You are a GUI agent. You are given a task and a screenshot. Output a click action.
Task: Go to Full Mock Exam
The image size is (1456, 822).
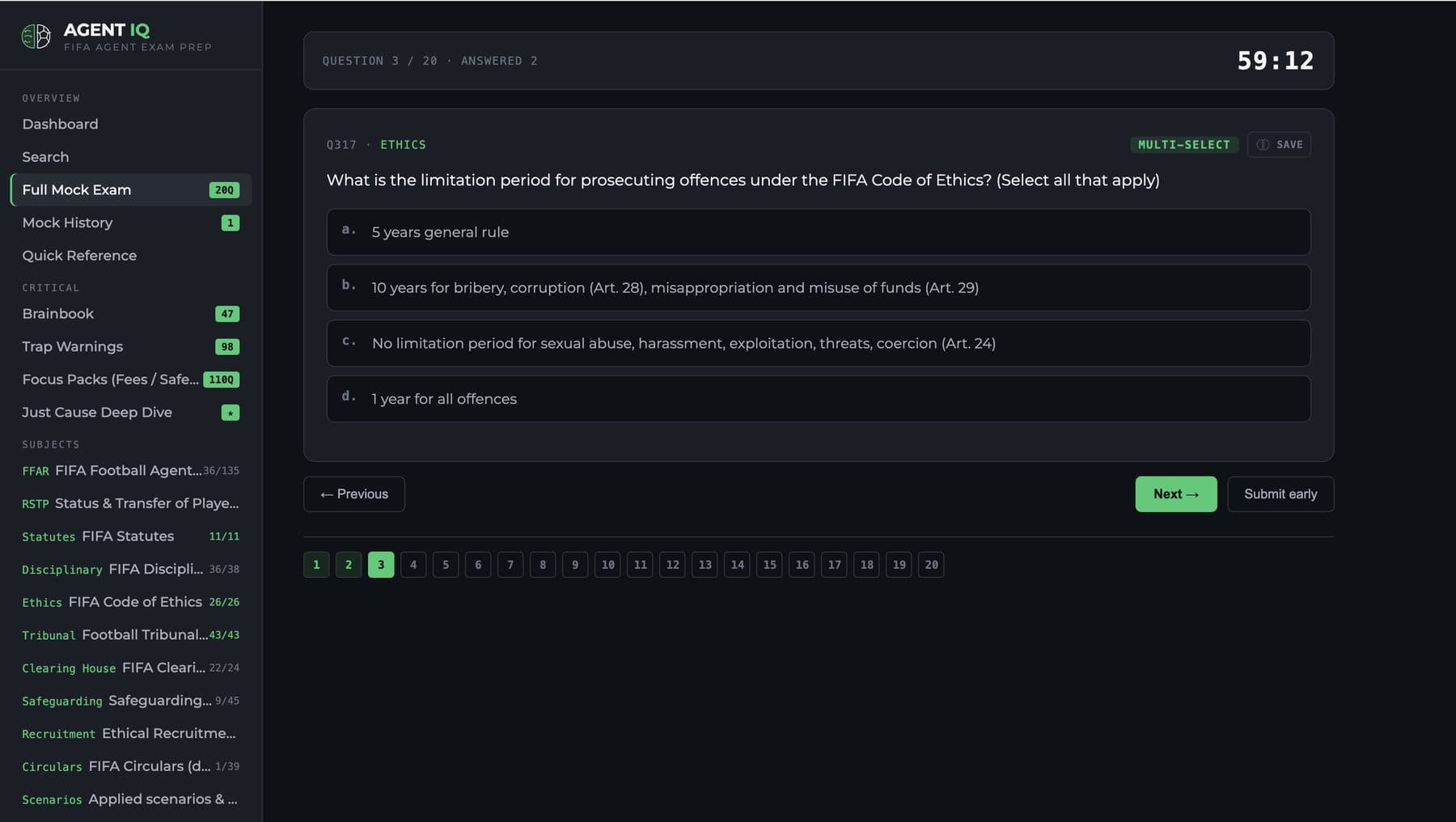(x=131, y=190)
